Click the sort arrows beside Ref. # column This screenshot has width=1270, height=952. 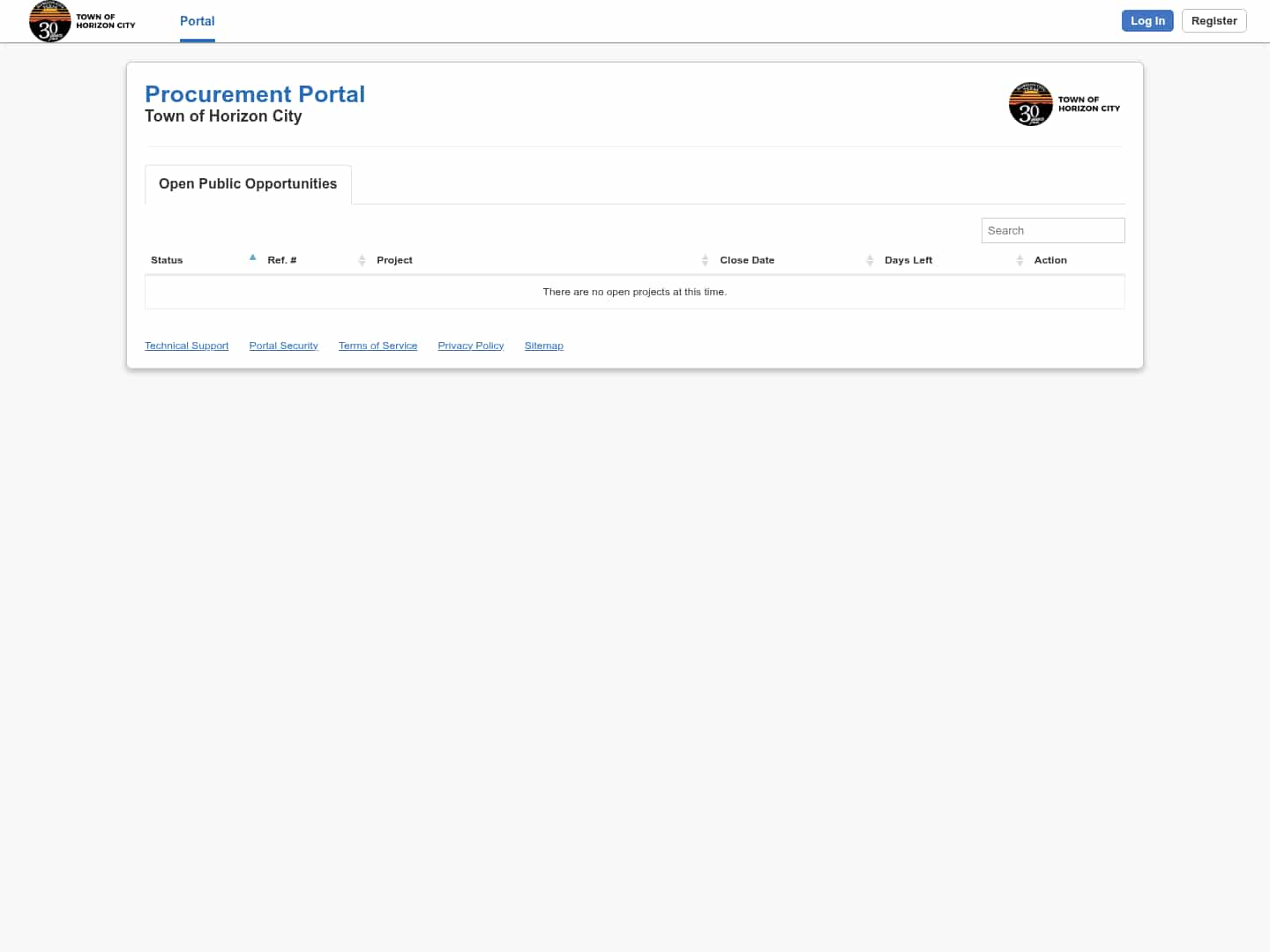pyautogui.click(x=362, y=260)
